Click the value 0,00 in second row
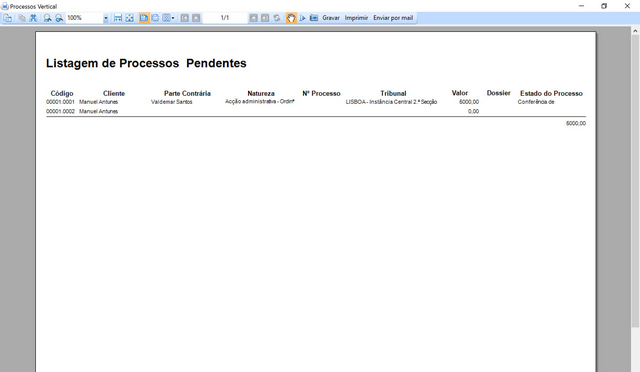The height and width of the screenshot is (372, 640). pyautogui.click(x=473, y=111)
